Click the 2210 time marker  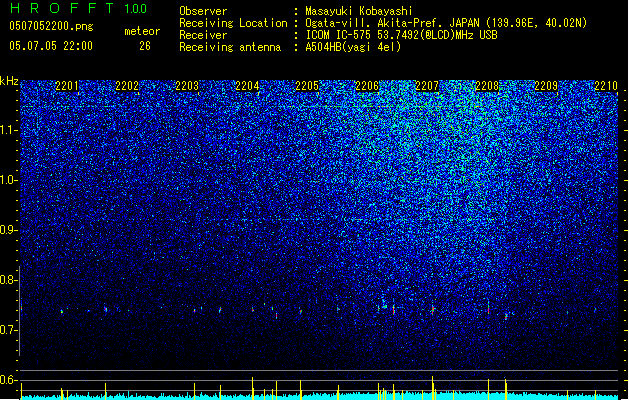point(606,86)
